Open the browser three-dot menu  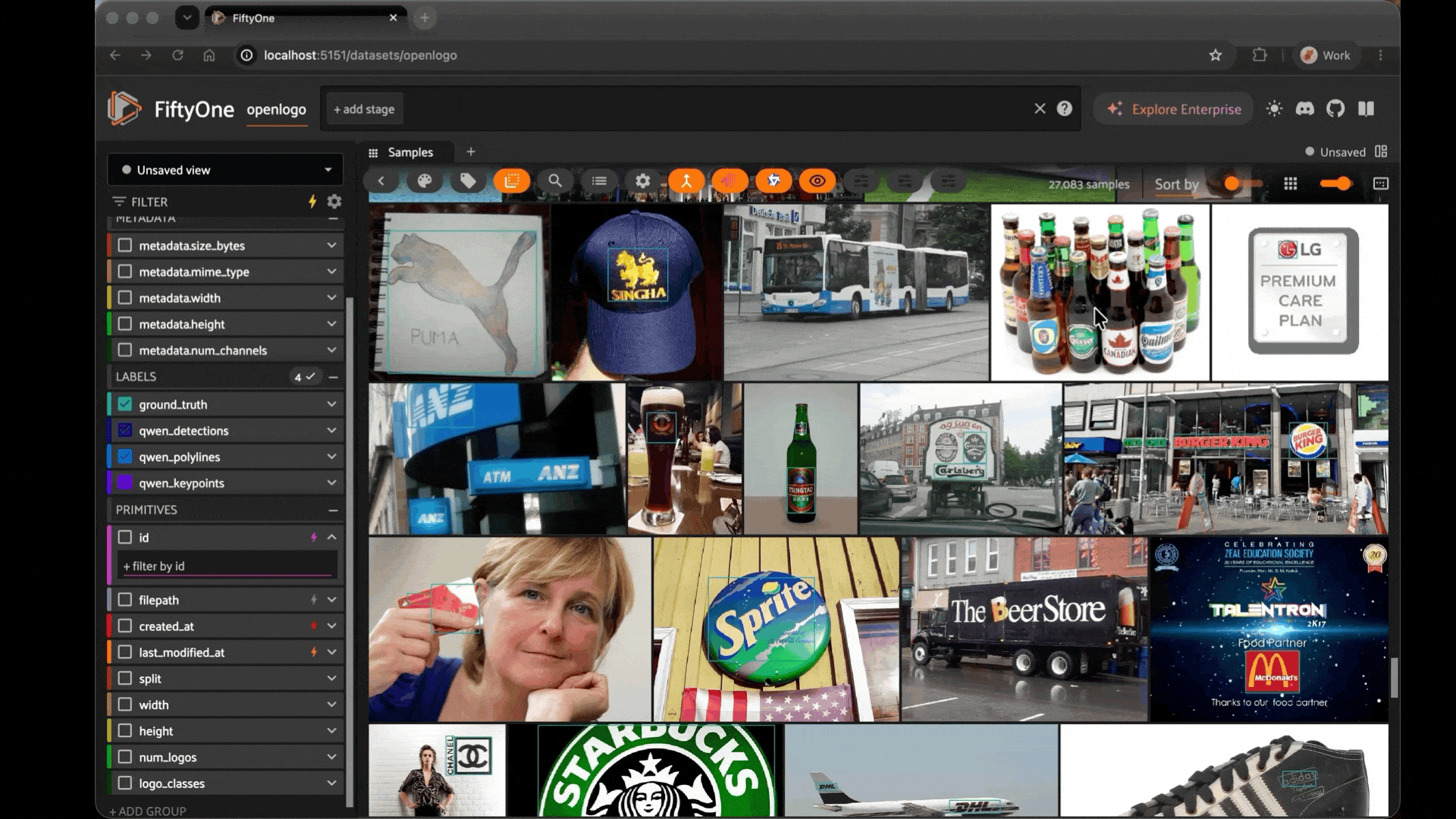pyautogui.click(x=1380, y=55)
